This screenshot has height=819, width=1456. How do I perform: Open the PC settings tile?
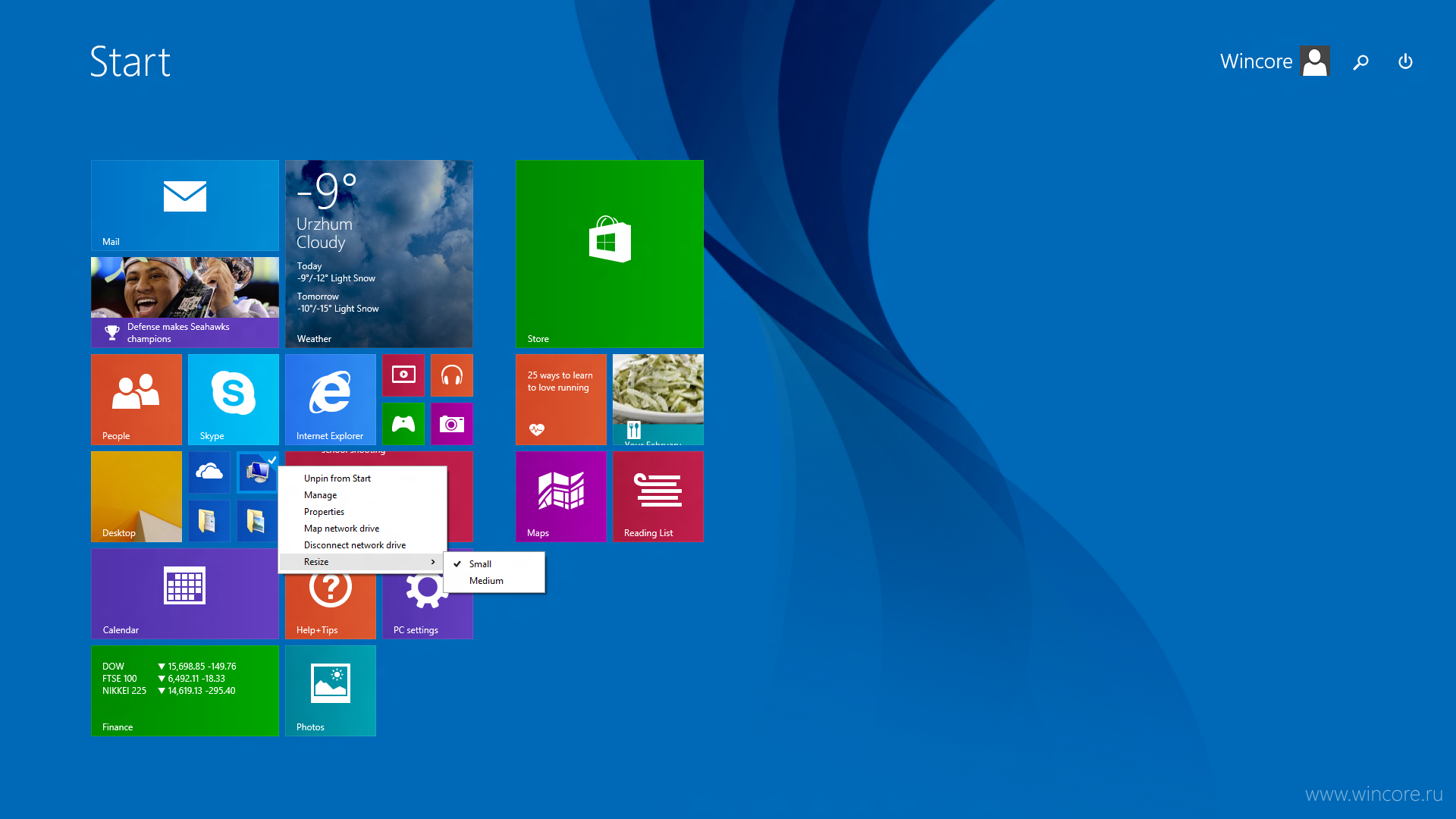(428, 614)
